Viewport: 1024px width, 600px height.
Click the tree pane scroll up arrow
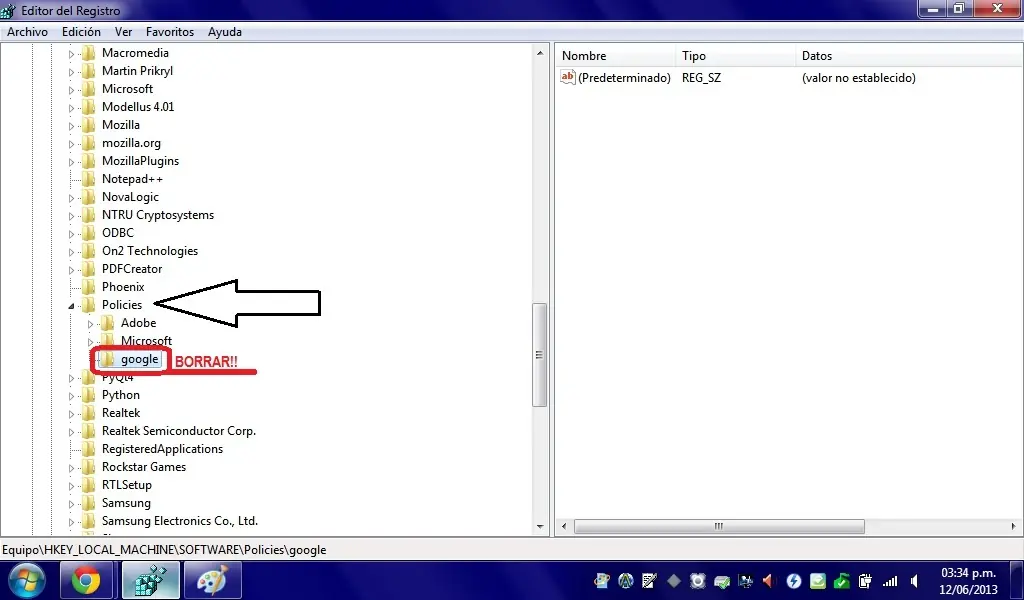(x=540, y=53)
